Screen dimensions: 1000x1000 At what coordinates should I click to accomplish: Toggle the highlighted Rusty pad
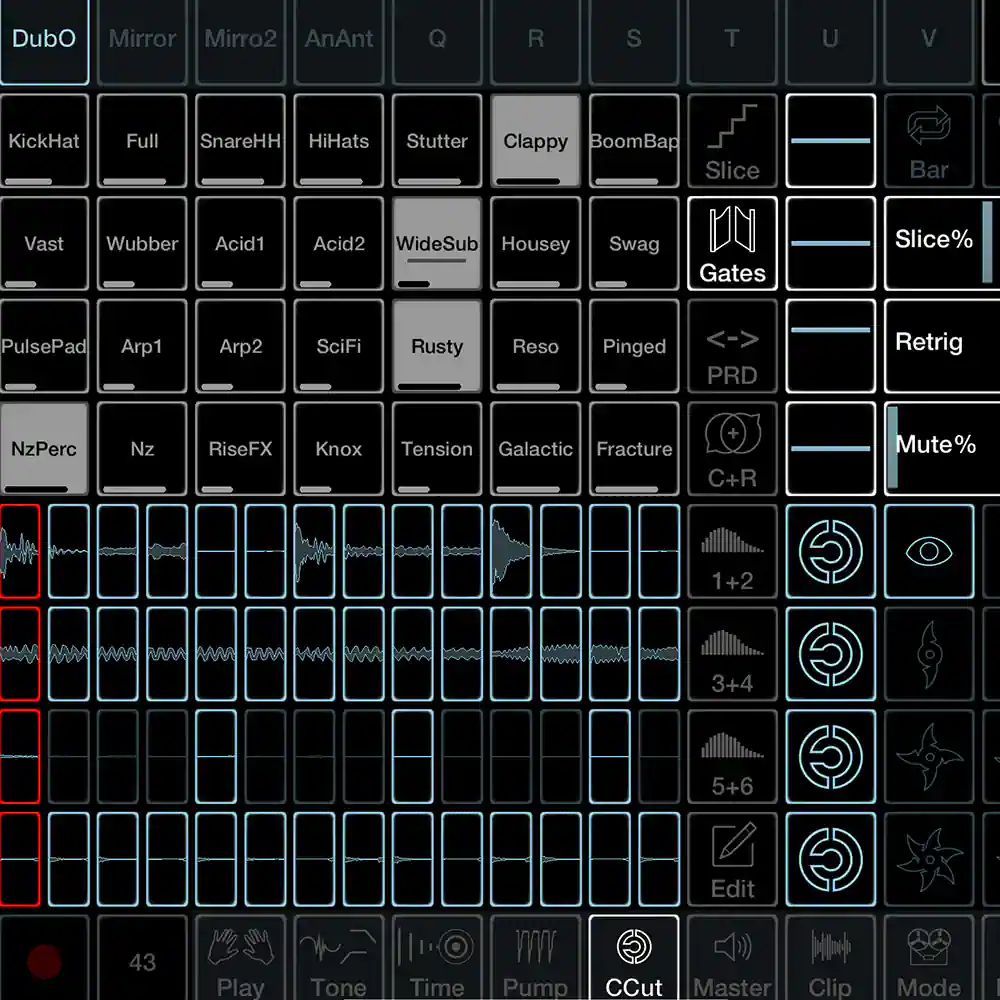[437, 346]
